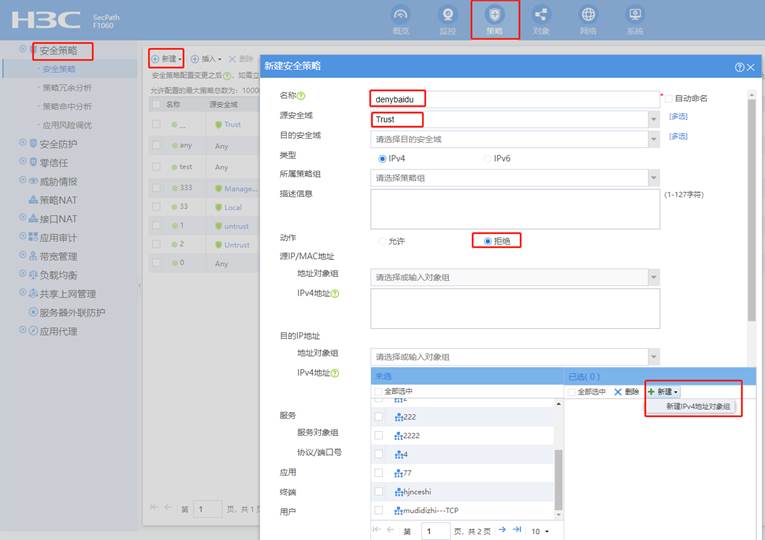Click the dialog's right vertical scrollbar
This screenshot has width=765, height=540.
pos(751,210)
